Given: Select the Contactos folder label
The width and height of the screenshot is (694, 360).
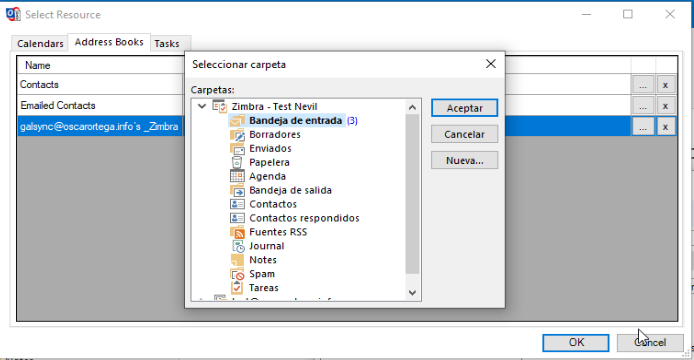Looking at the screenshot, I should tap(273, 204).
